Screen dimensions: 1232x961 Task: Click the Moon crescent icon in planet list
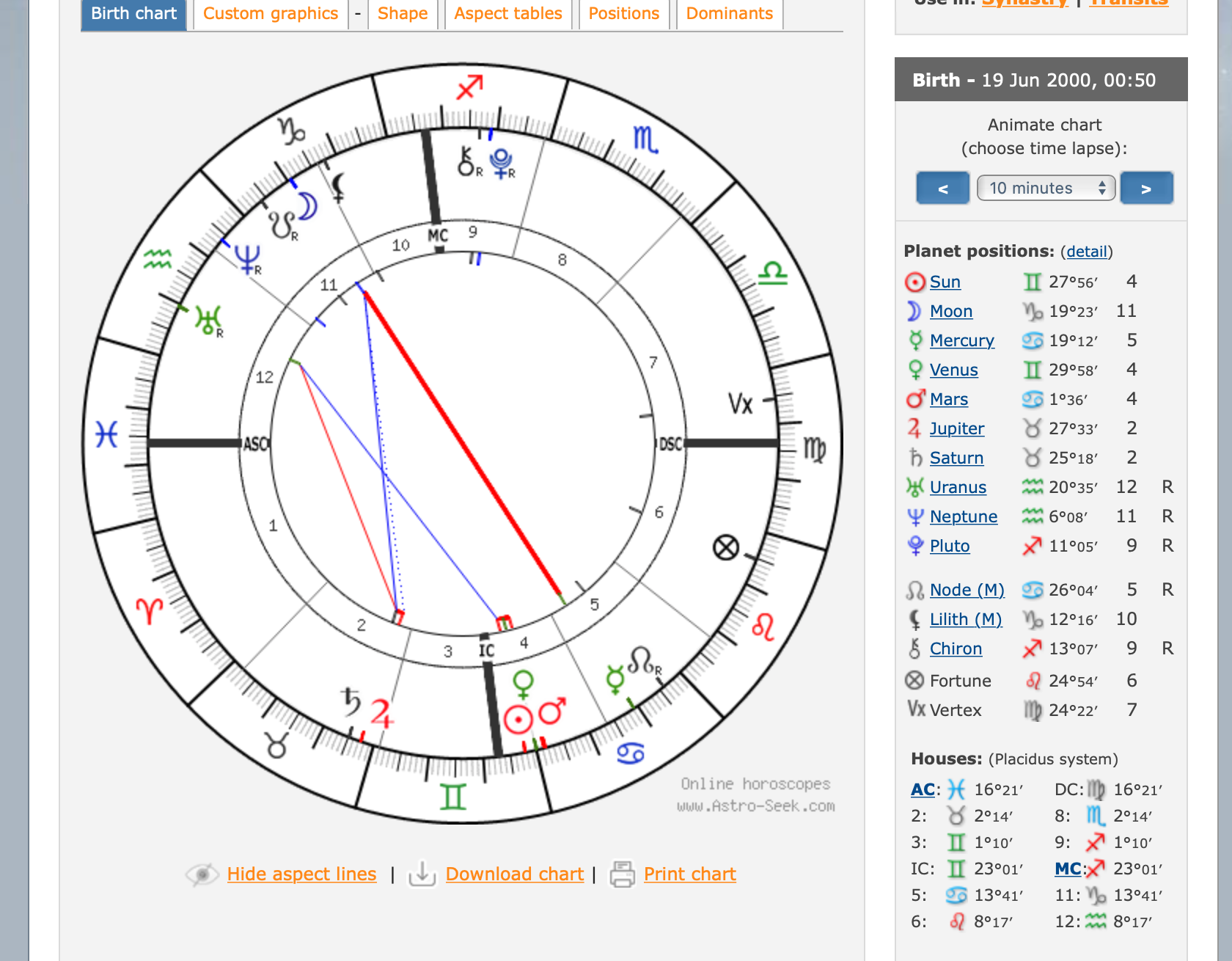[x=914, y=311]
